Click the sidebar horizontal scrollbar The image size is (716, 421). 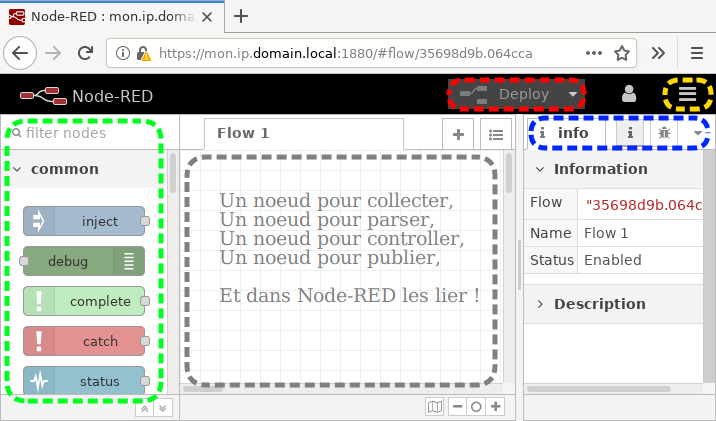coord(599,389)
